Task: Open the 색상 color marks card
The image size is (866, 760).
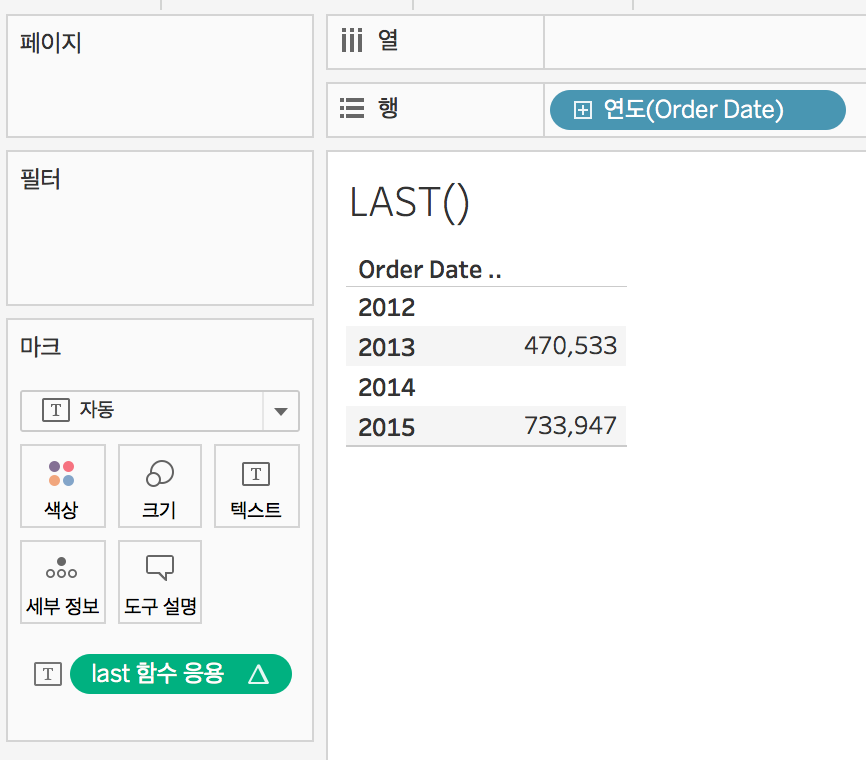Action: 62,486
